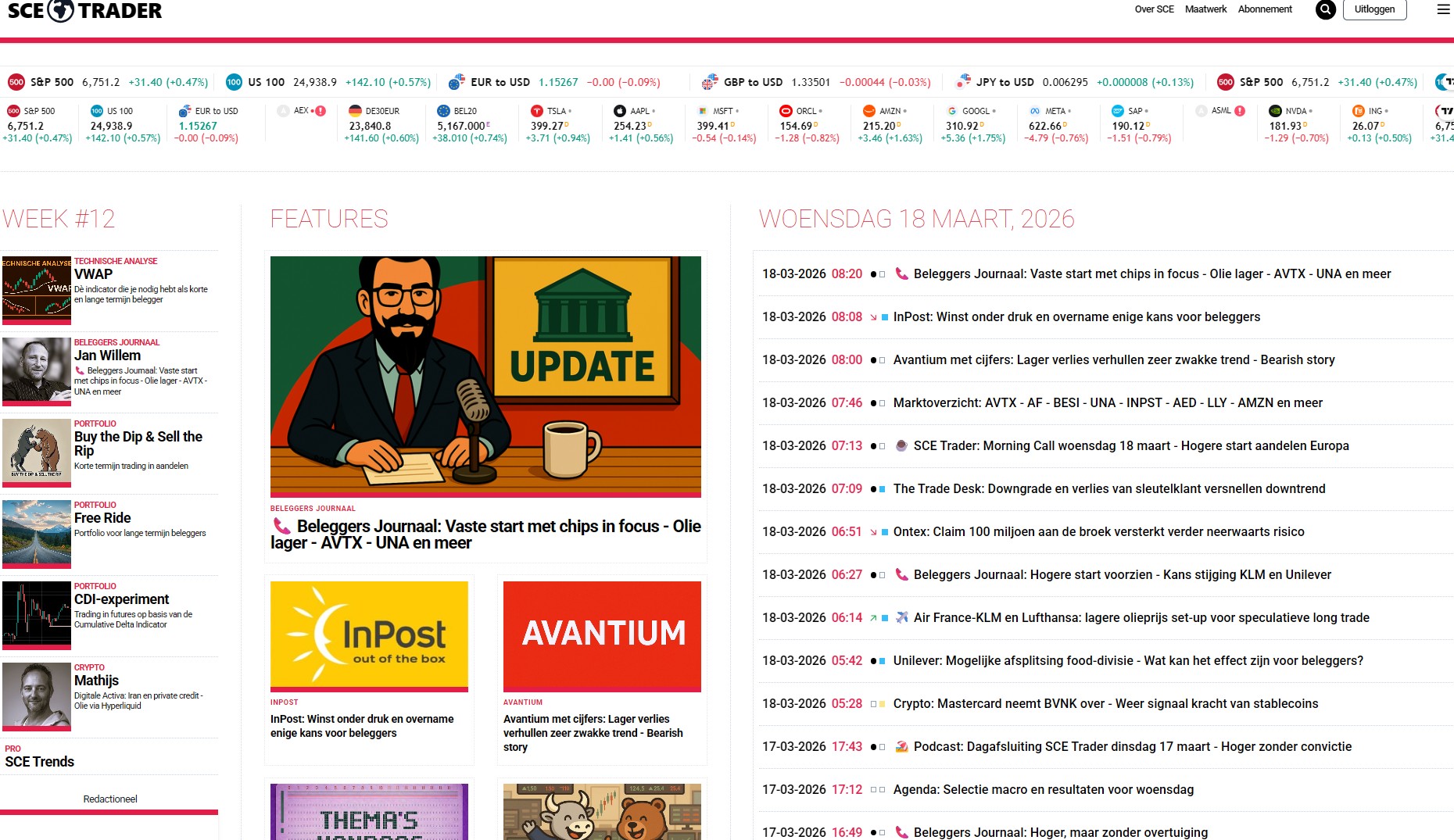Click the Uitloggen button
Image resolution: width=1454 pixels, height=840 pixels.
click(x=1374, y=9)
